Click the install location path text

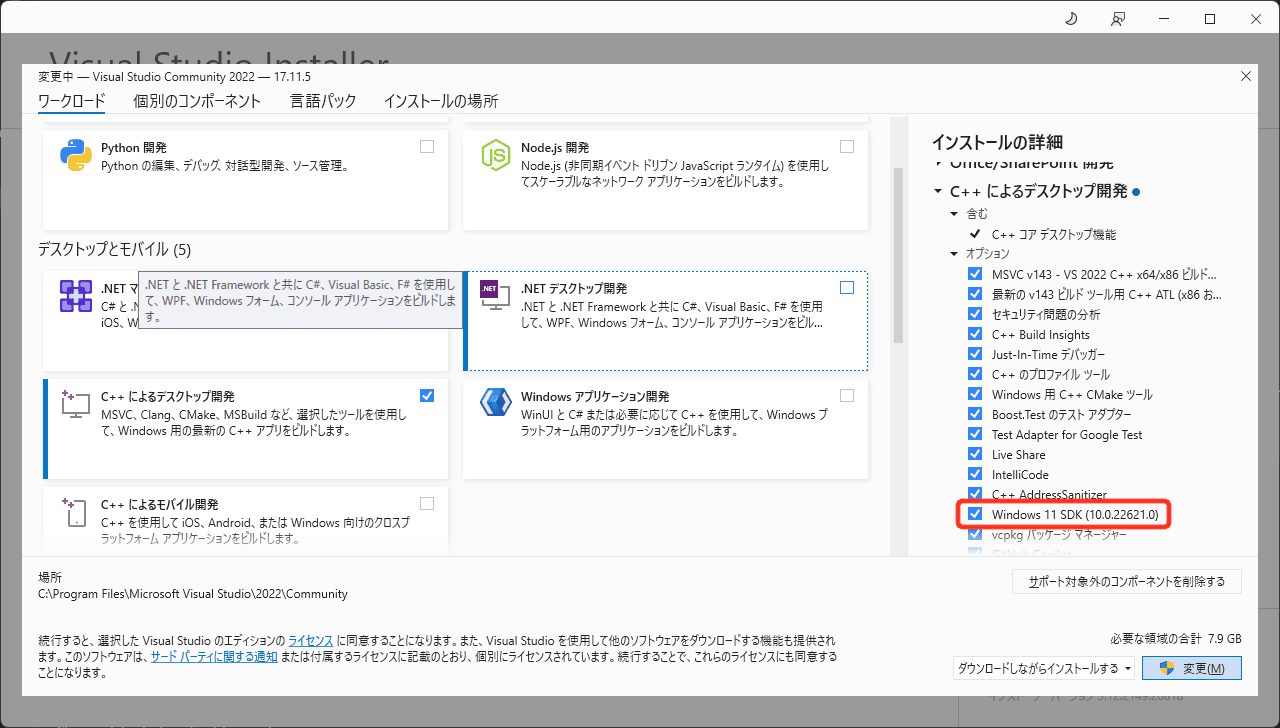(x=193, y=593)
